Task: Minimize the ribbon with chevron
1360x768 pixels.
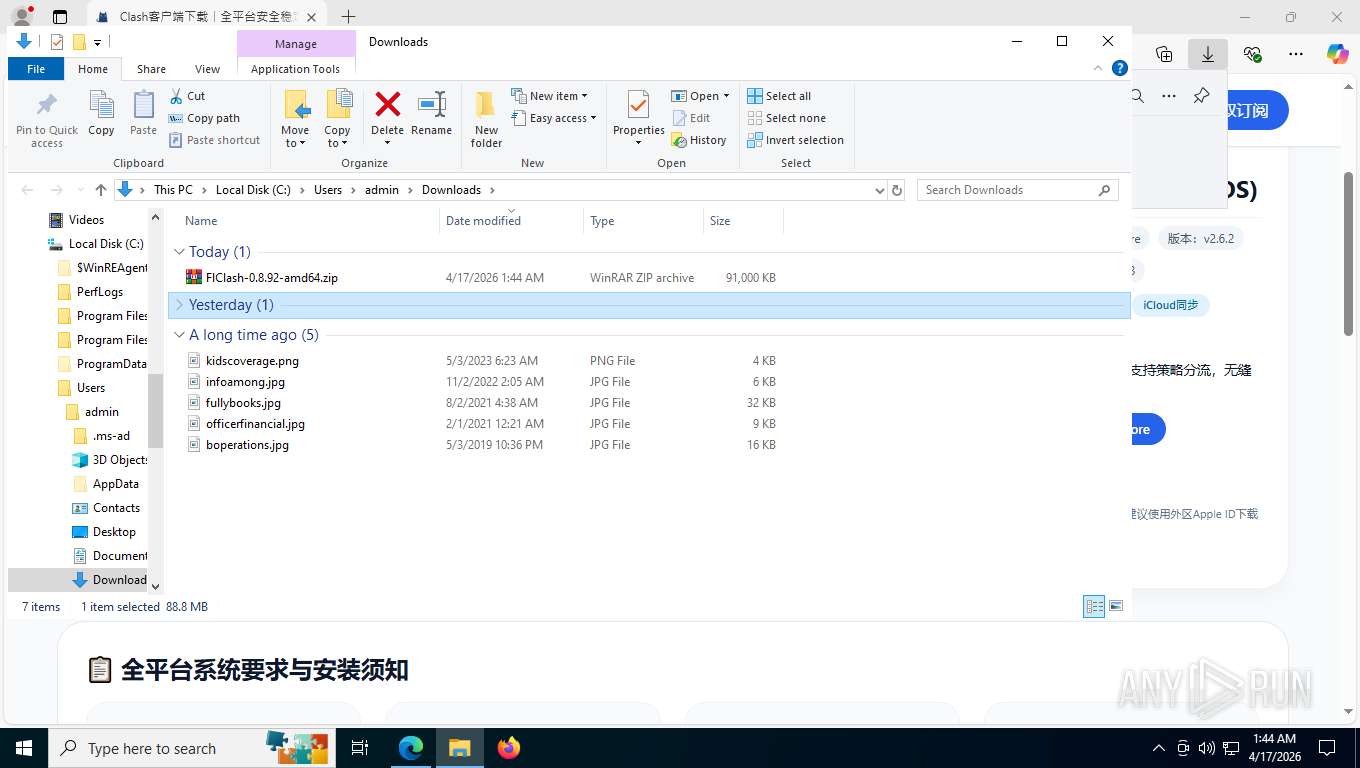Action: [x=1099, y=68]
